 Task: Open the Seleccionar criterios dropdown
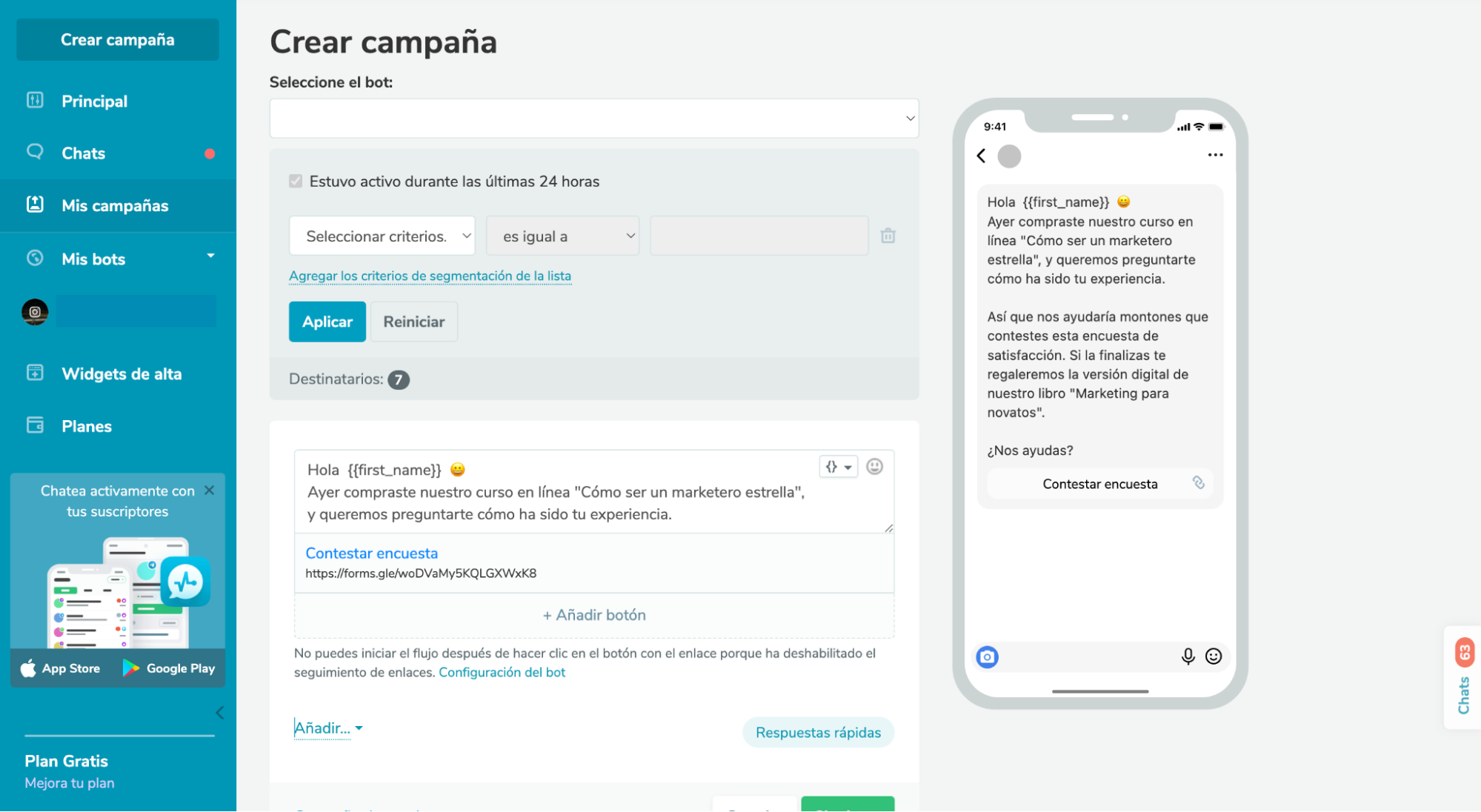click(x=382, y=236)
